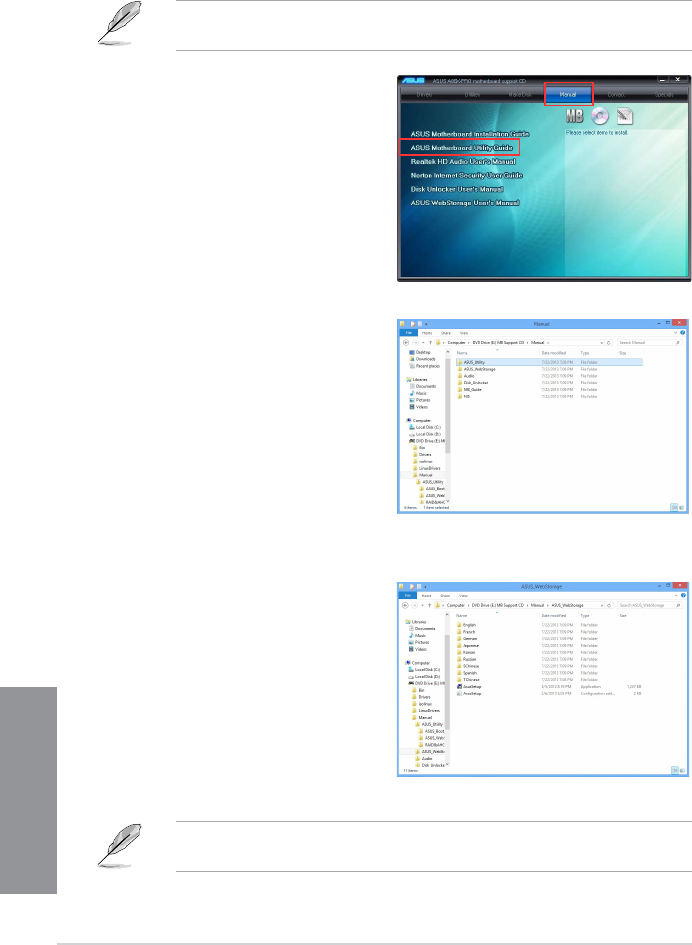Select Local Disk (C:) in Manual window sidebar
The width and height of the screenshot is (692, 945).
(425, 427)
